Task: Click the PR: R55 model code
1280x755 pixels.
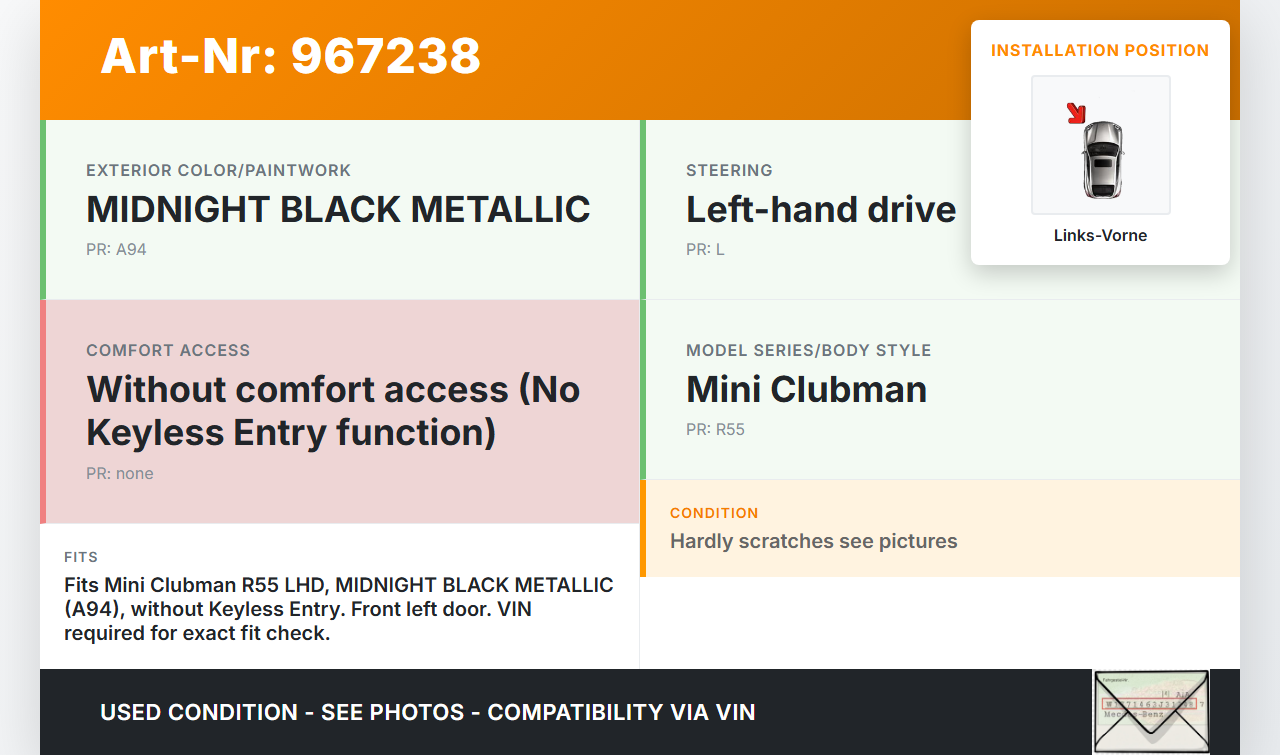Action: pyautogui.click(x=715, y=430)
